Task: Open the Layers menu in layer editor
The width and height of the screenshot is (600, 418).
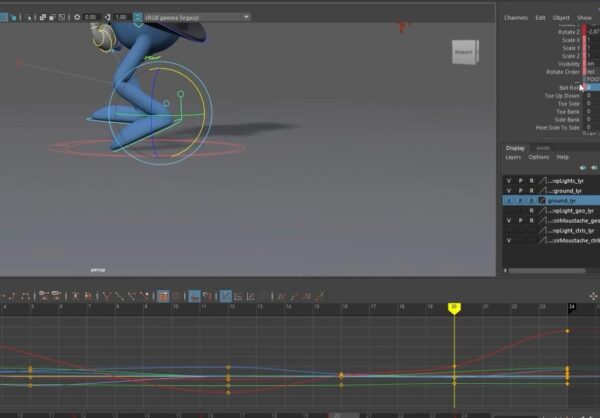Action: (x=512, y=157)
